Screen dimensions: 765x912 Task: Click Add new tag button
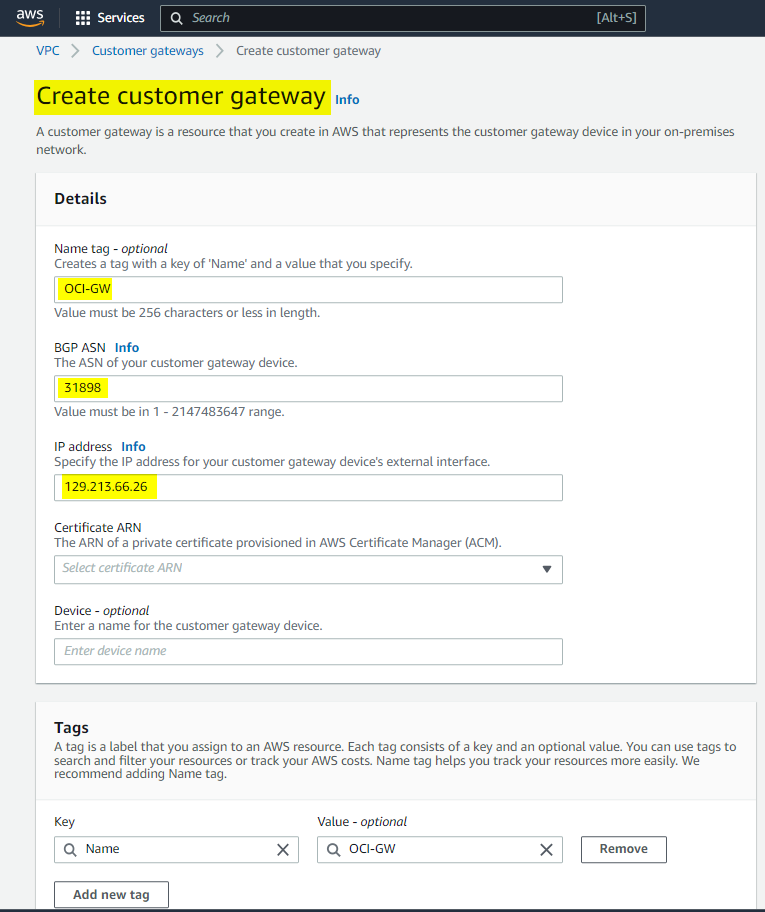tap(111, 894)
